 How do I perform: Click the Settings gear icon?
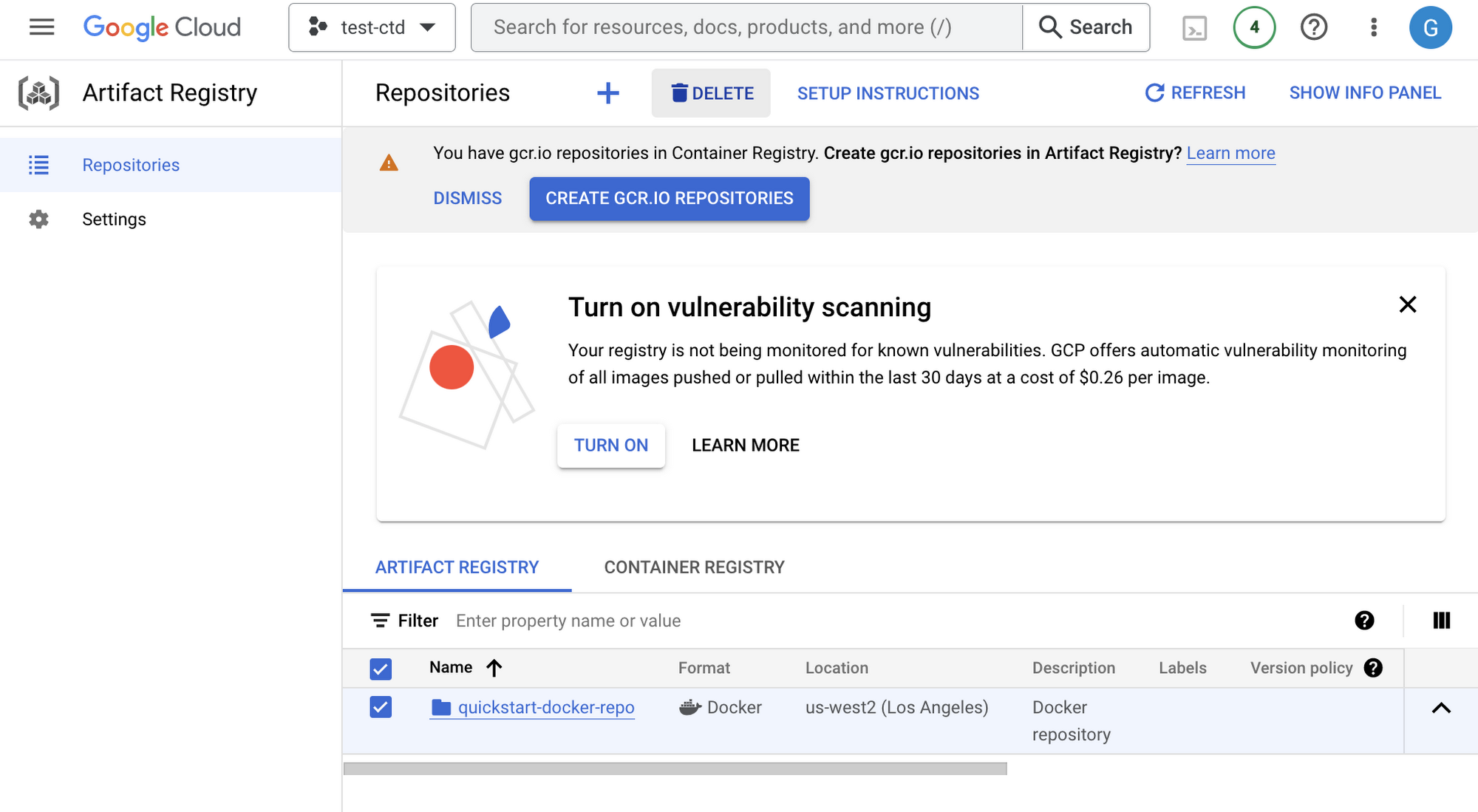(38, 218)
